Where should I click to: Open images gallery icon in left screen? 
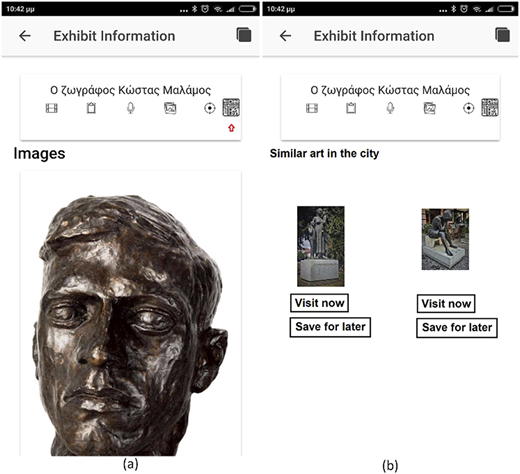(170, 108)
